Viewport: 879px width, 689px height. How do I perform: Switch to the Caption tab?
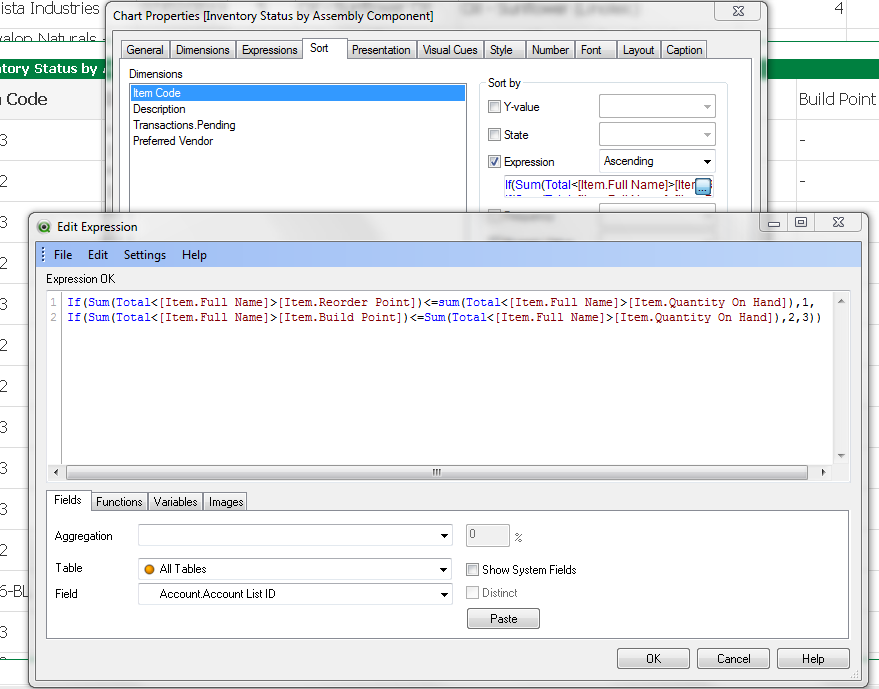tap(684, 50)
